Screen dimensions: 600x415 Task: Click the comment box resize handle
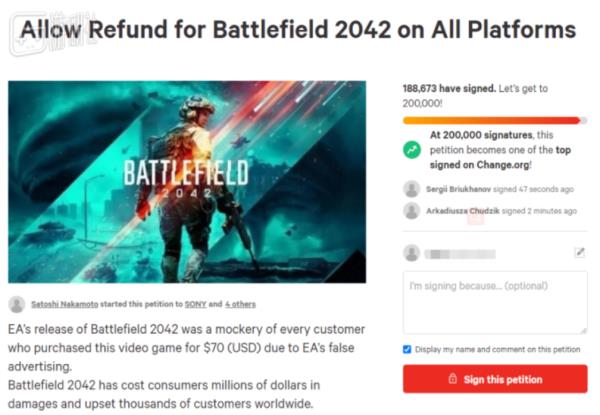click(x=583, y=329)
